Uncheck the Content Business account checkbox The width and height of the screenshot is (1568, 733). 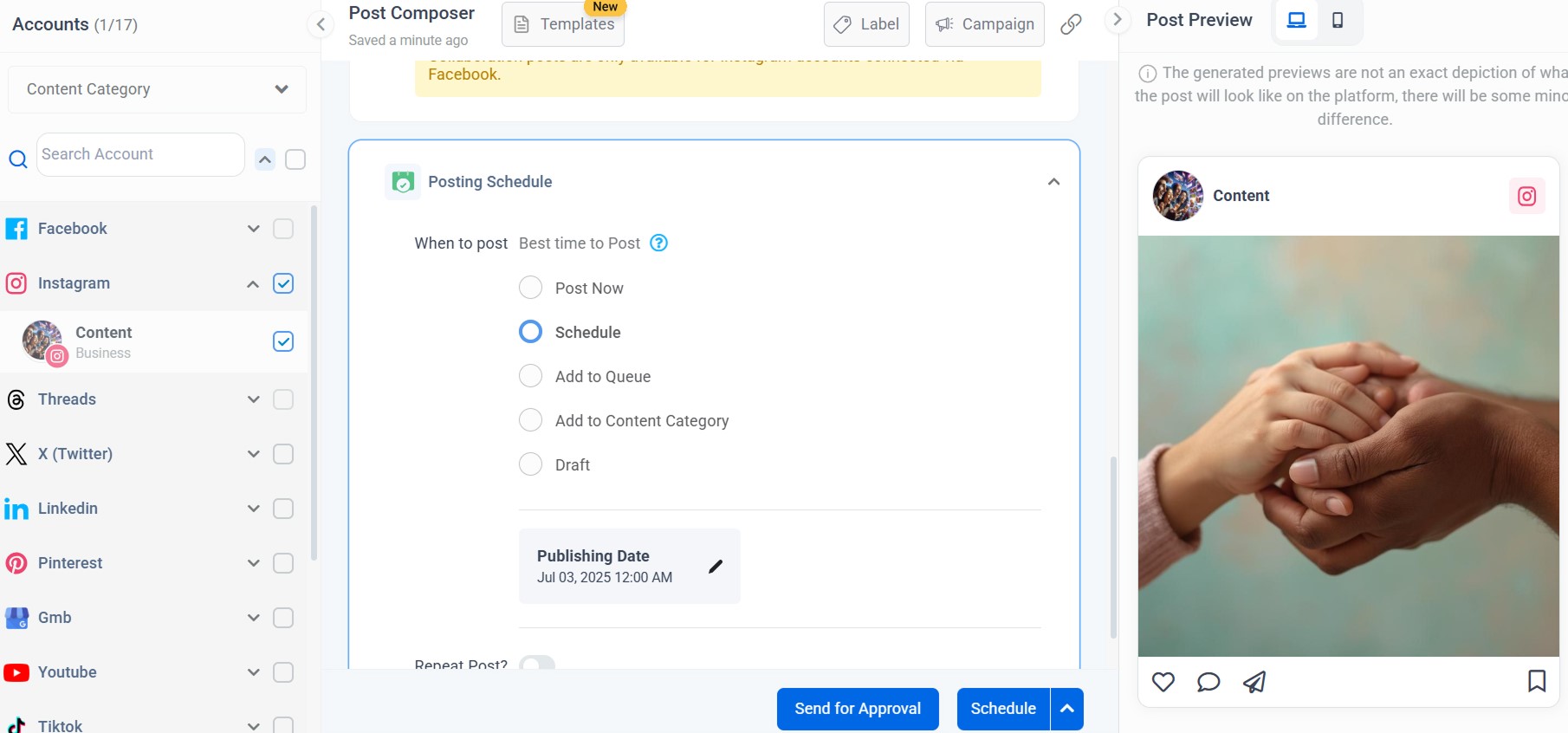tap(283, 341)
